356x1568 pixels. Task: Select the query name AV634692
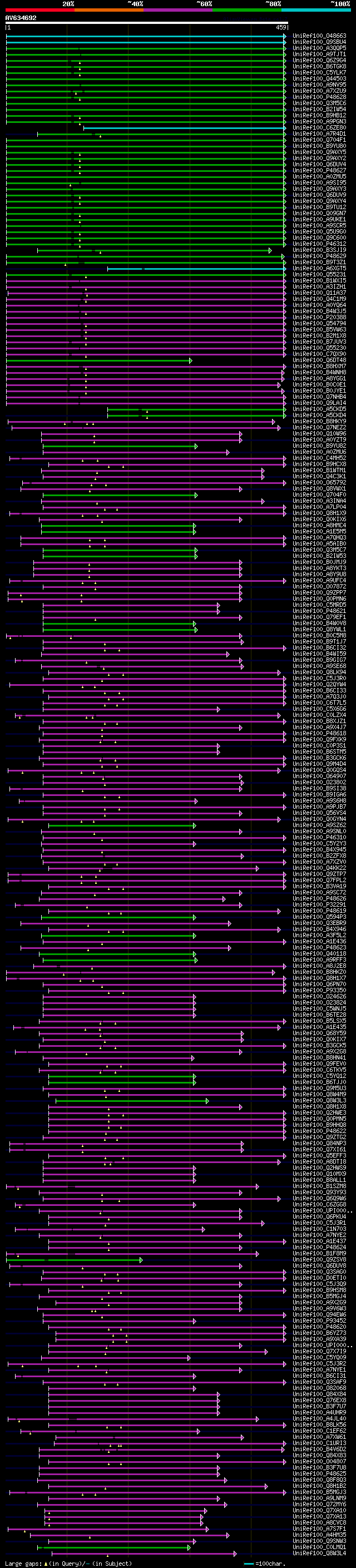click(21, 18)
